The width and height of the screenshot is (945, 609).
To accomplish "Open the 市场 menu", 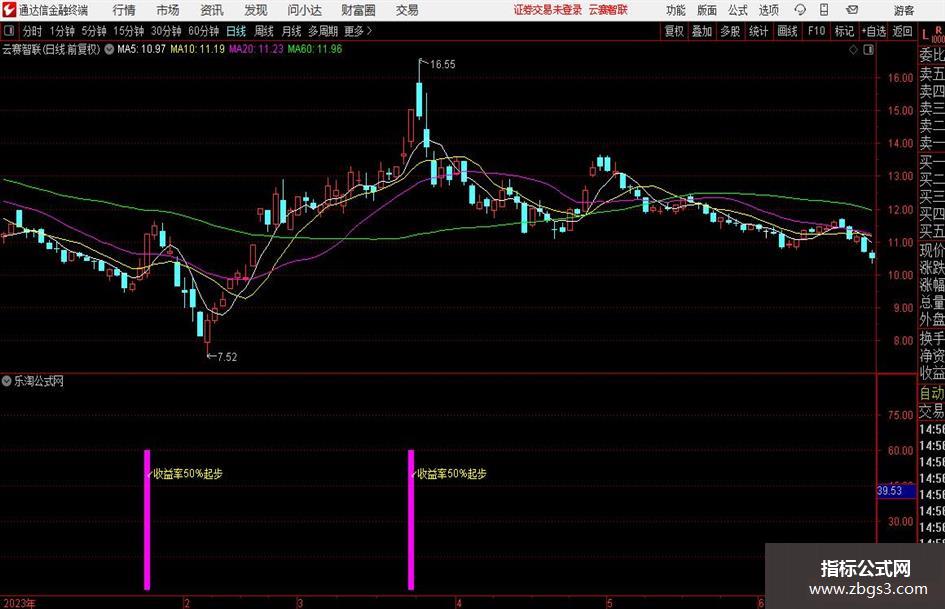I will pyautogui.click(x=168, y=10).
